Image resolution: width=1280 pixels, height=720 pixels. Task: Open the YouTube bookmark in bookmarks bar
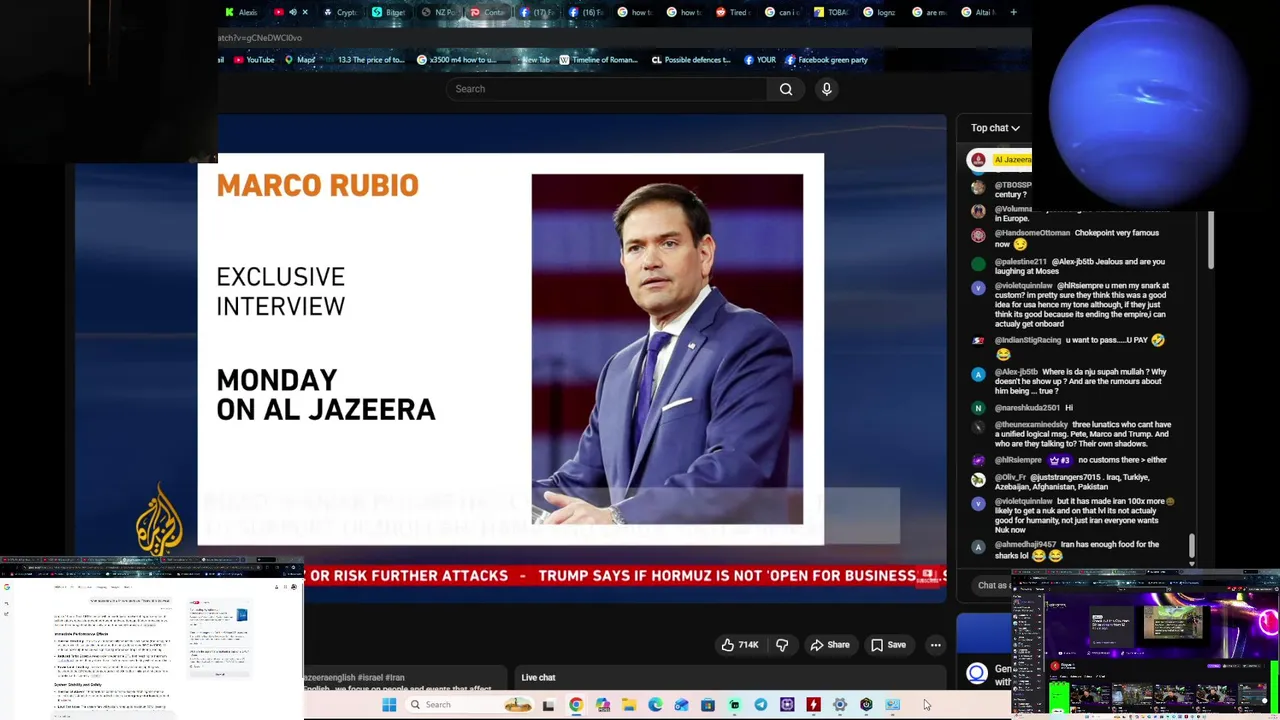254,60
